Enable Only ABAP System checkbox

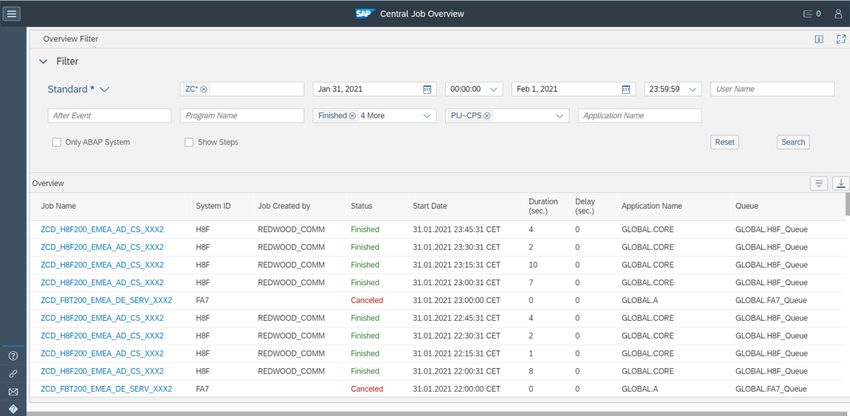(x=57, y=142)
